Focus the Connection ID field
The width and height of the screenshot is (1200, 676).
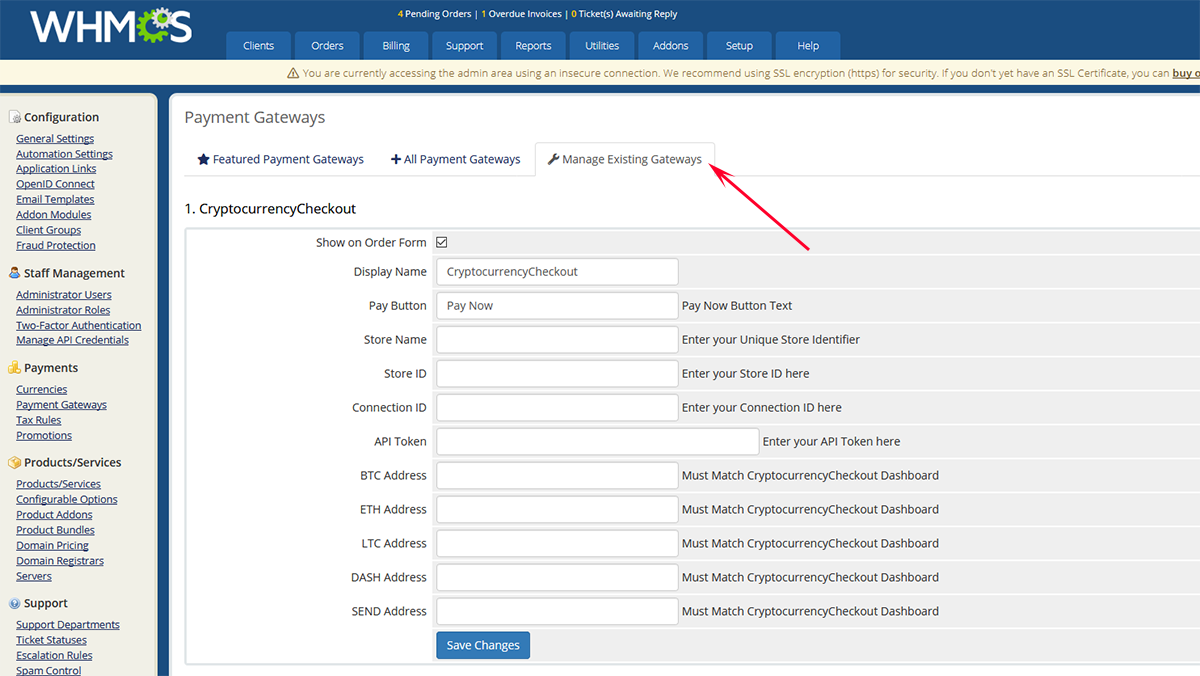(557, 408)
